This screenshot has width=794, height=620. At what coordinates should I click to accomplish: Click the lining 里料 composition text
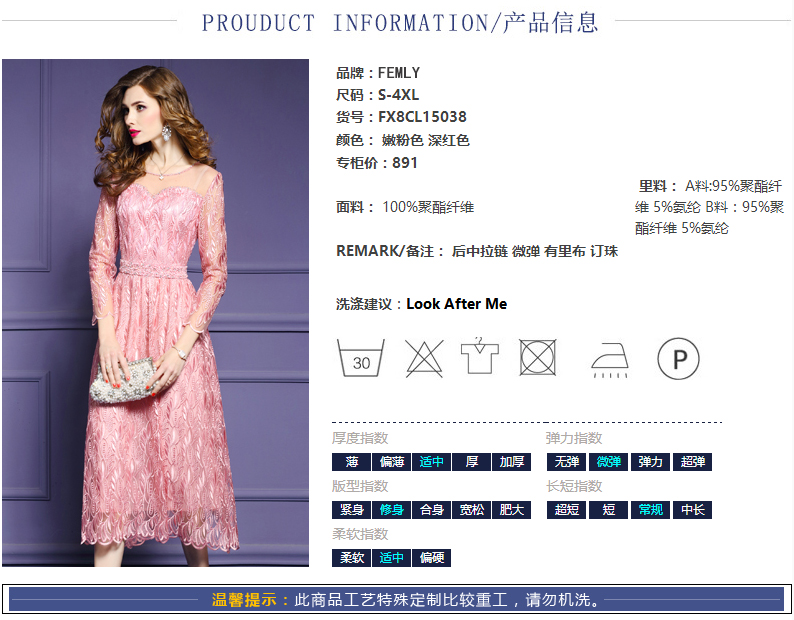pyautogui.click(x=709, y=207)
